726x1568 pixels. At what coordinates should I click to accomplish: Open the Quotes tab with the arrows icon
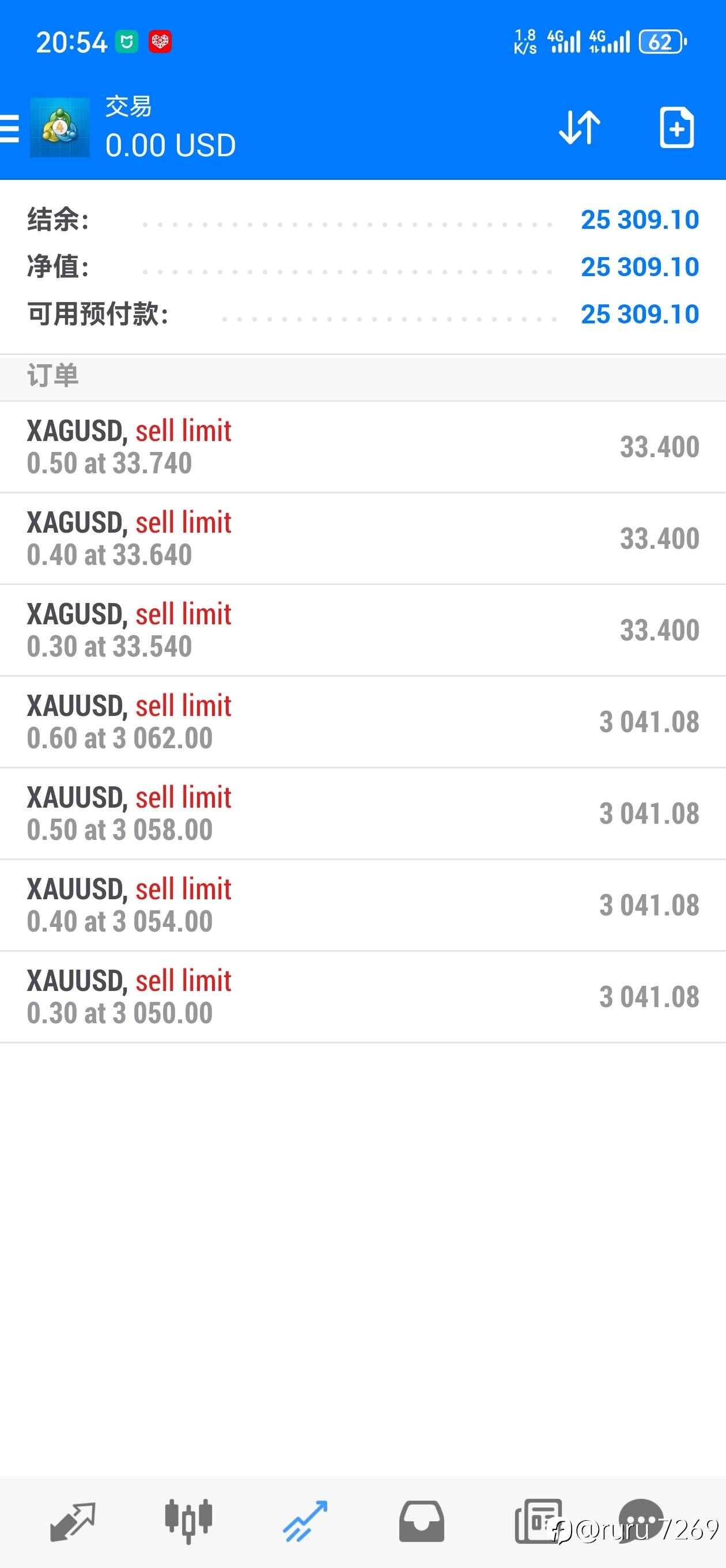pyautogui.click(x=73, y=1521)
